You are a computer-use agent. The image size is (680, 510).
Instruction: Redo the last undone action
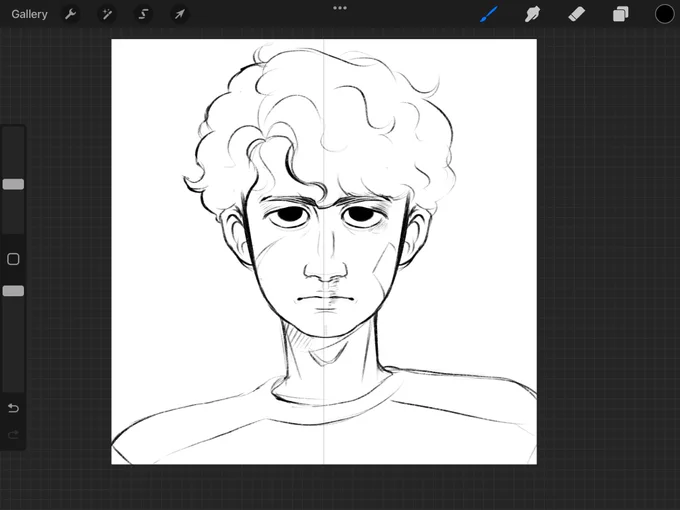[13, 434]
